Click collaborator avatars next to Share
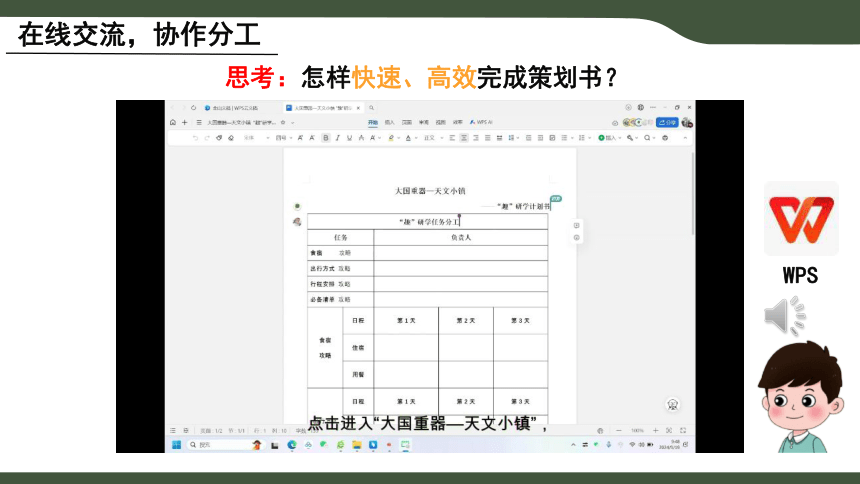This screenshot has width=860, height=484. coord(637,122)
